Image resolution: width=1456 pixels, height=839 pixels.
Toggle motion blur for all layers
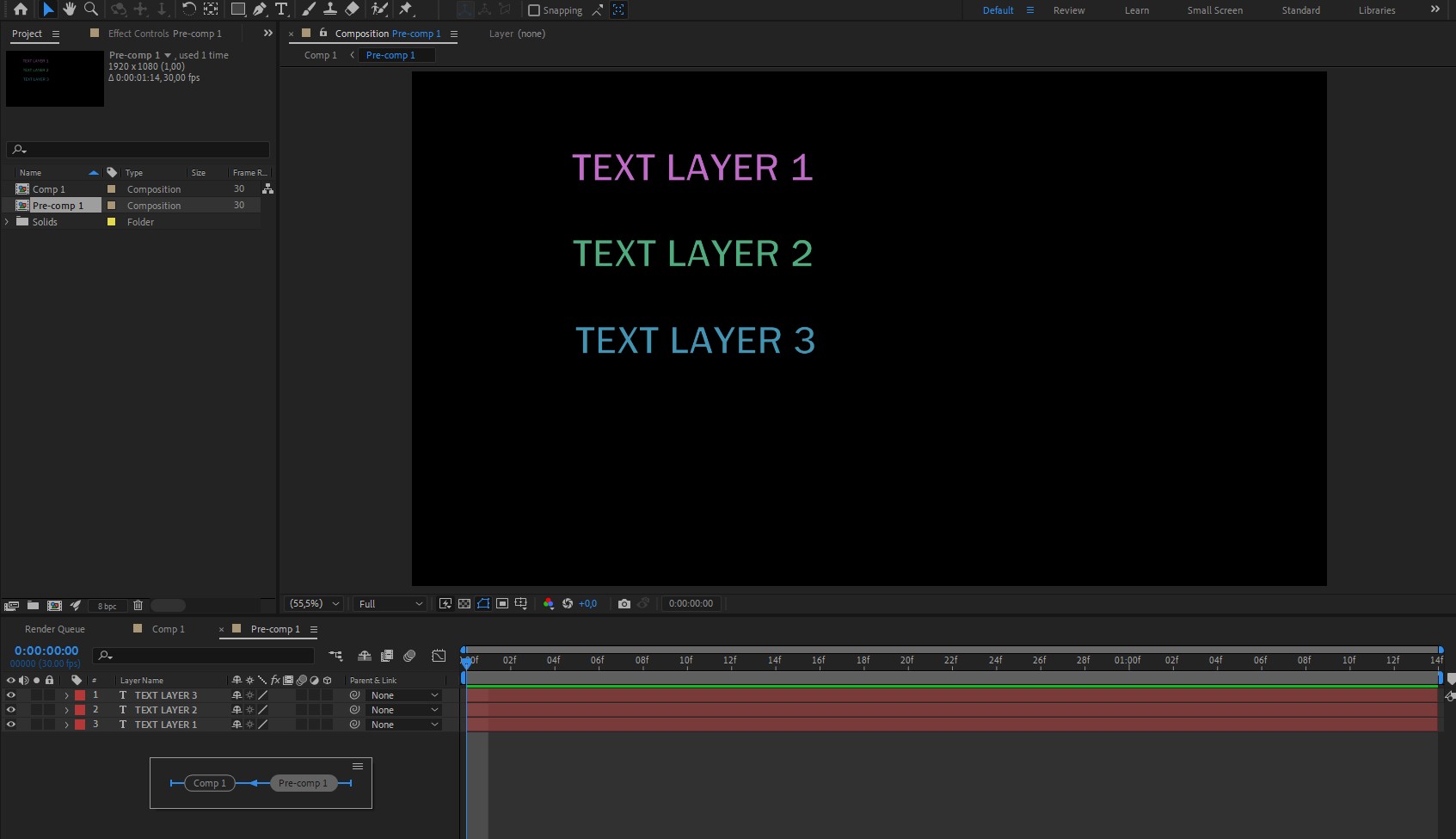[x=409, y=656]
